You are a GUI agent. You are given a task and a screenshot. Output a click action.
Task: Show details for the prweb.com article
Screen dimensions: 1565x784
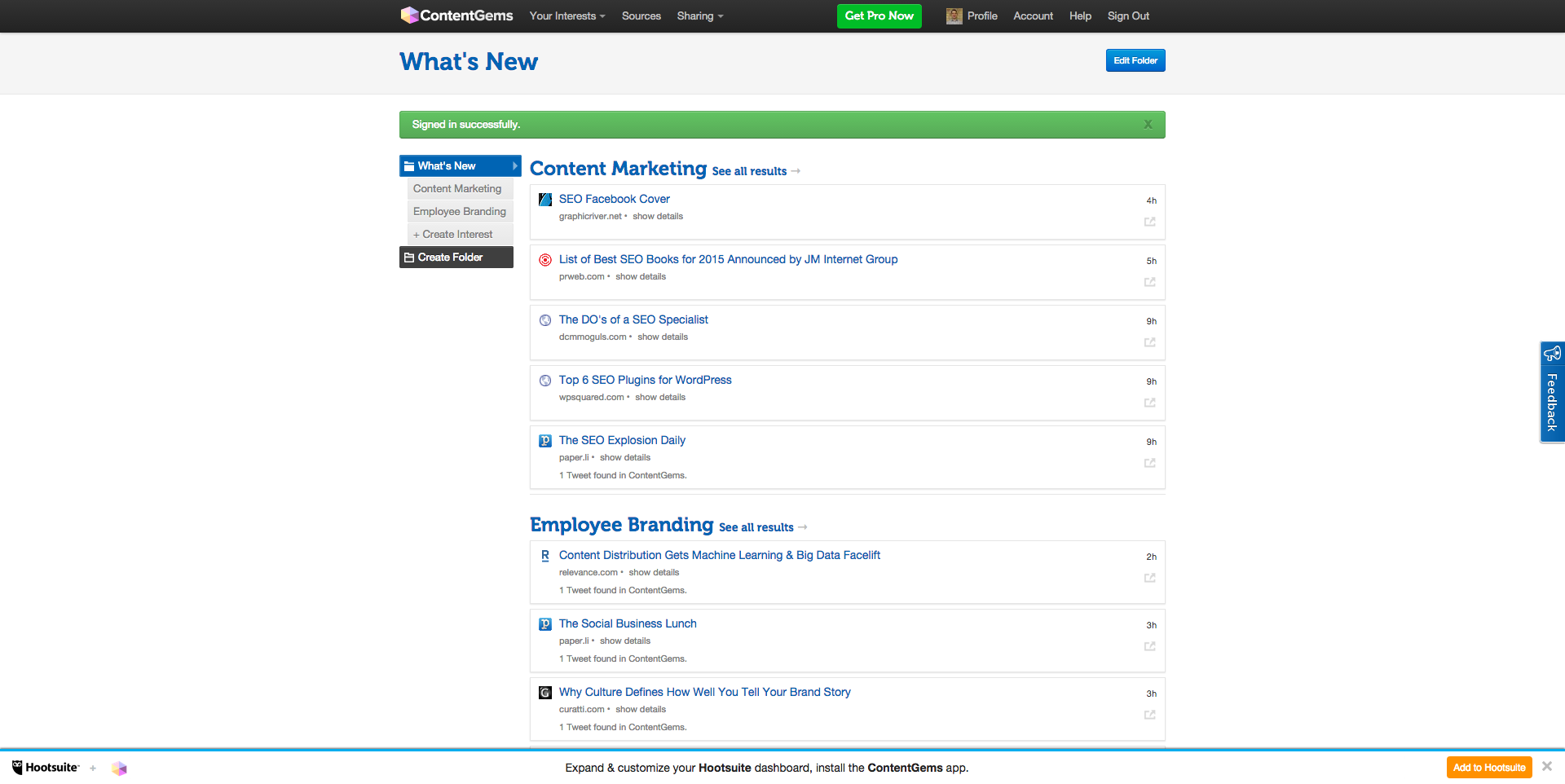(641, 276)
